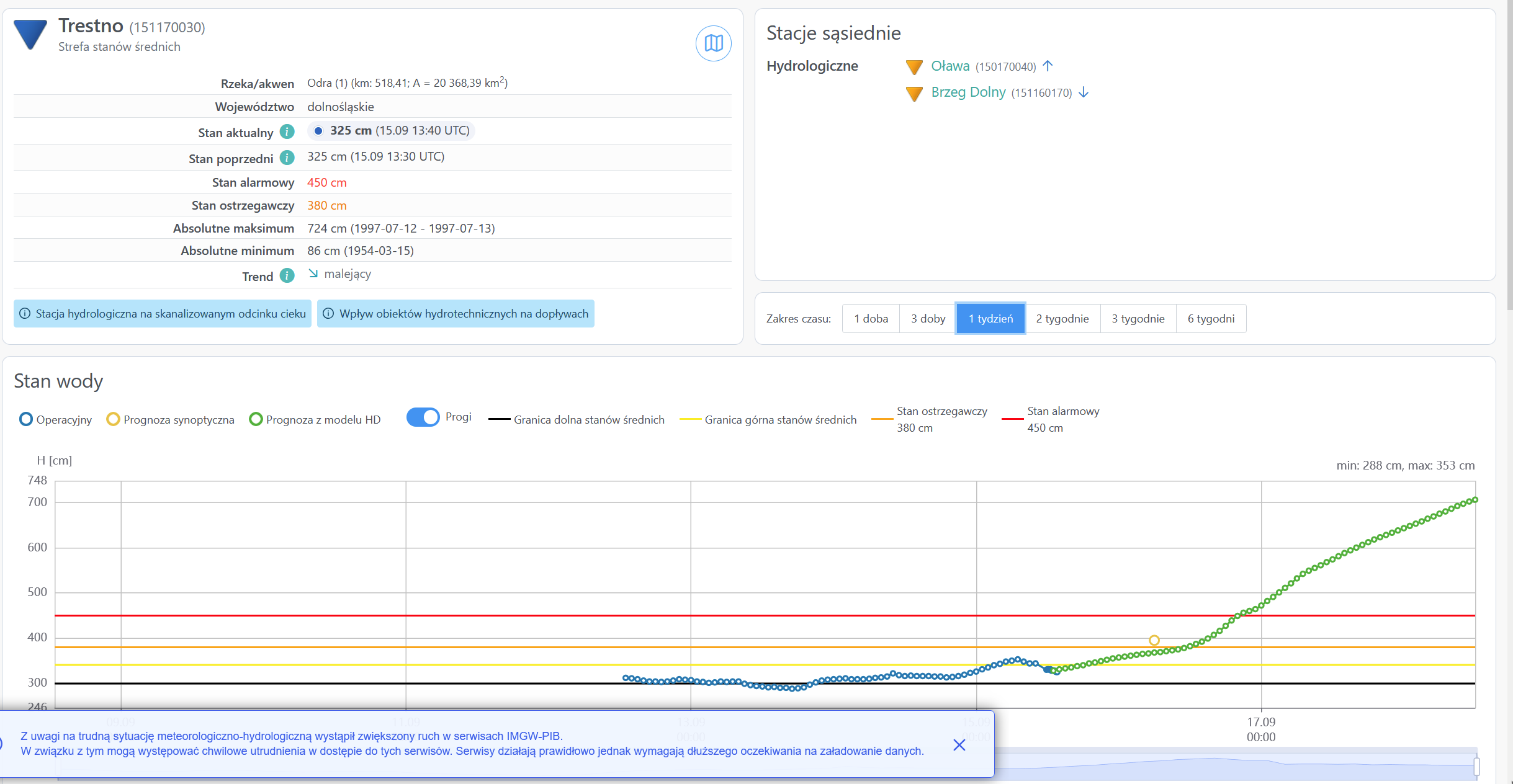Click upstream arrow icon beside Oława
This screenshot has height=784, width=1513.
click(1048, 66)
